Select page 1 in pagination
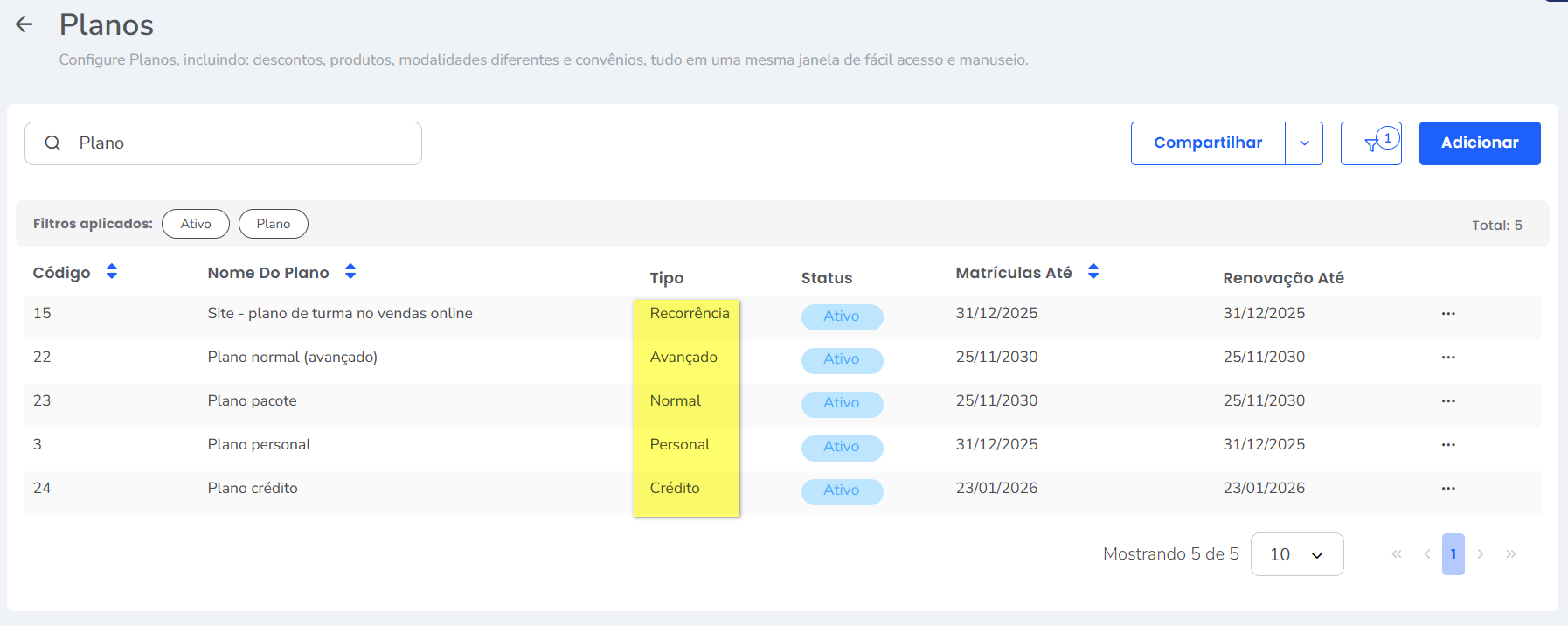1568x626 pixels. click(1453, 554)
